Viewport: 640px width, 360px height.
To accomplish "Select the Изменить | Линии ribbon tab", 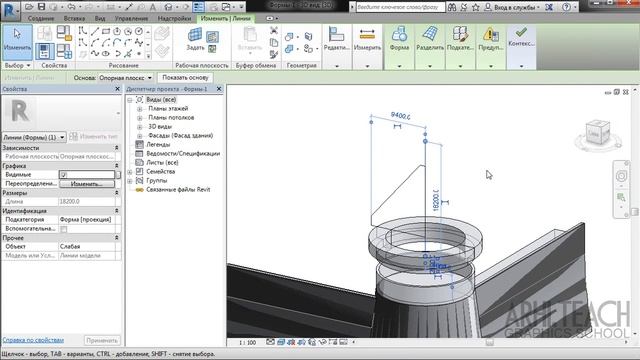I will click(225, 18).
